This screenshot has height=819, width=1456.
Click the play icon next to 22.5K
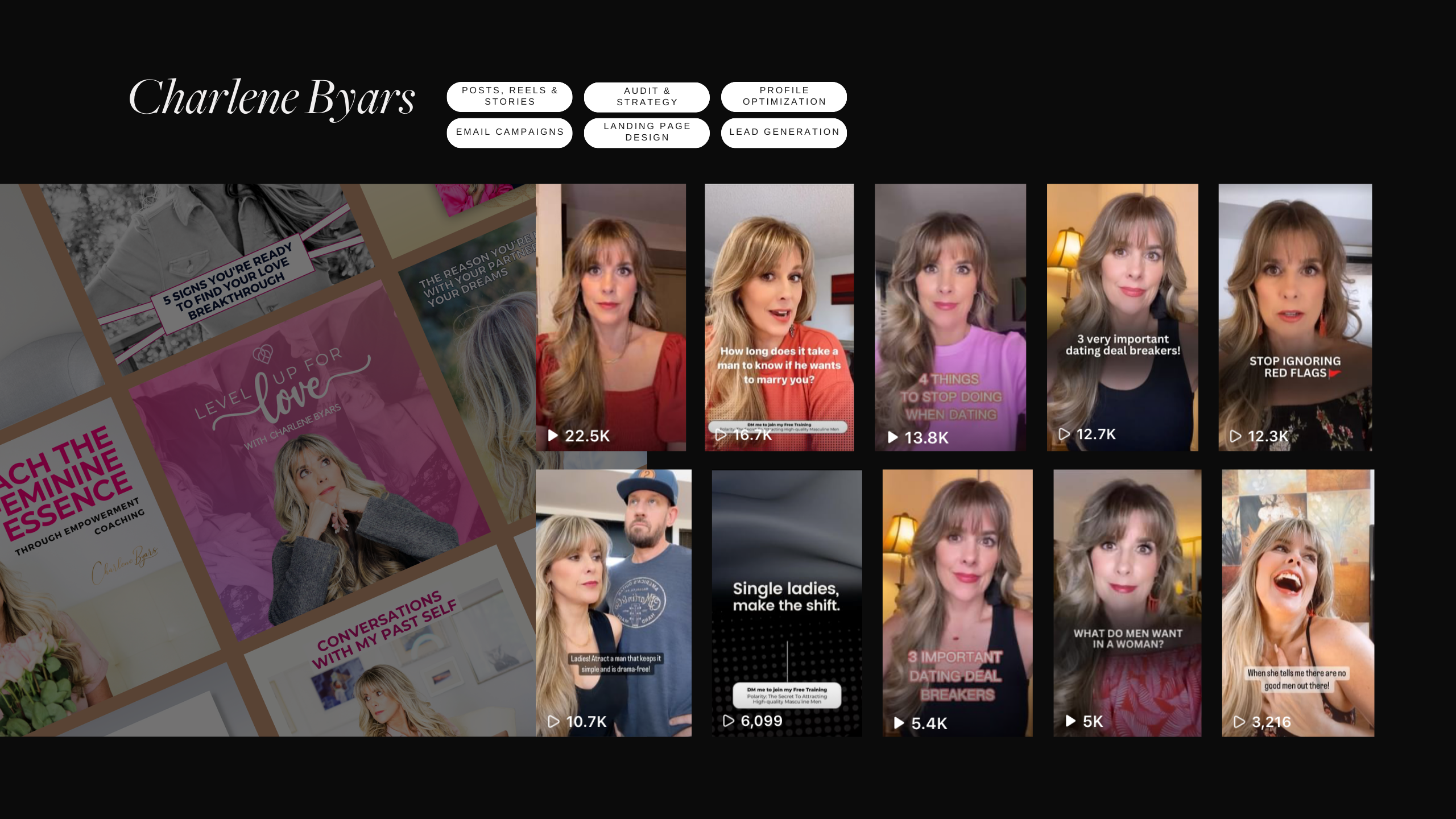pos(552,436)
